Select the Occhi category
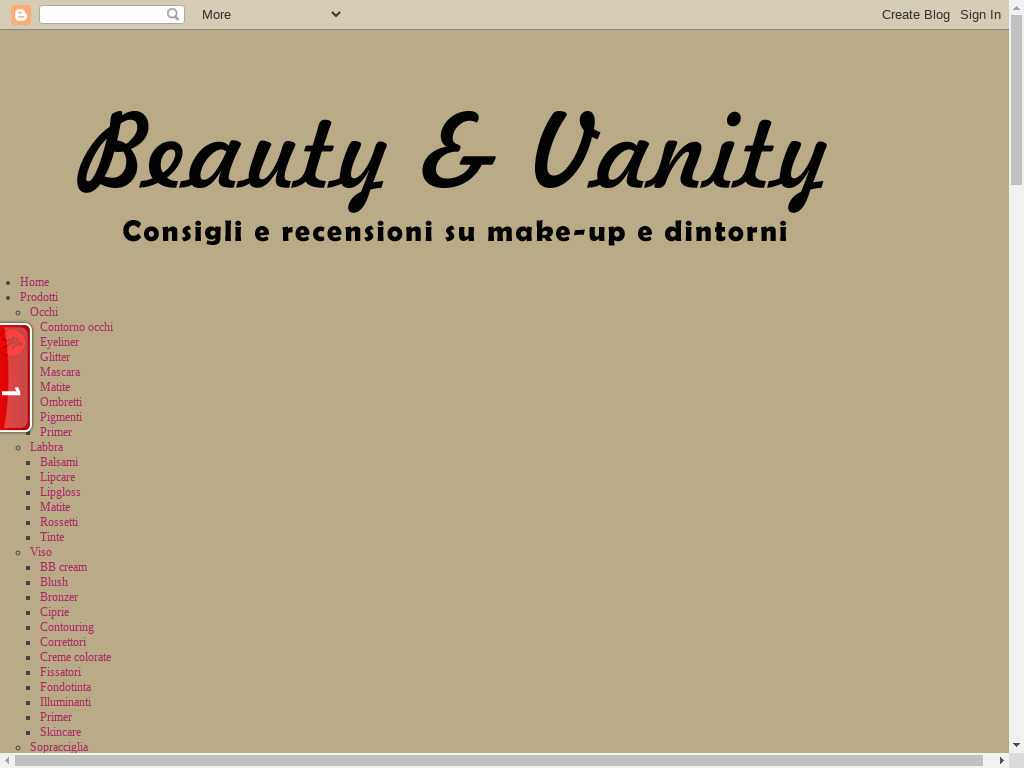The height and width of the screenshot is (768, 1024). pyautogui.click(x=44, y=312)
